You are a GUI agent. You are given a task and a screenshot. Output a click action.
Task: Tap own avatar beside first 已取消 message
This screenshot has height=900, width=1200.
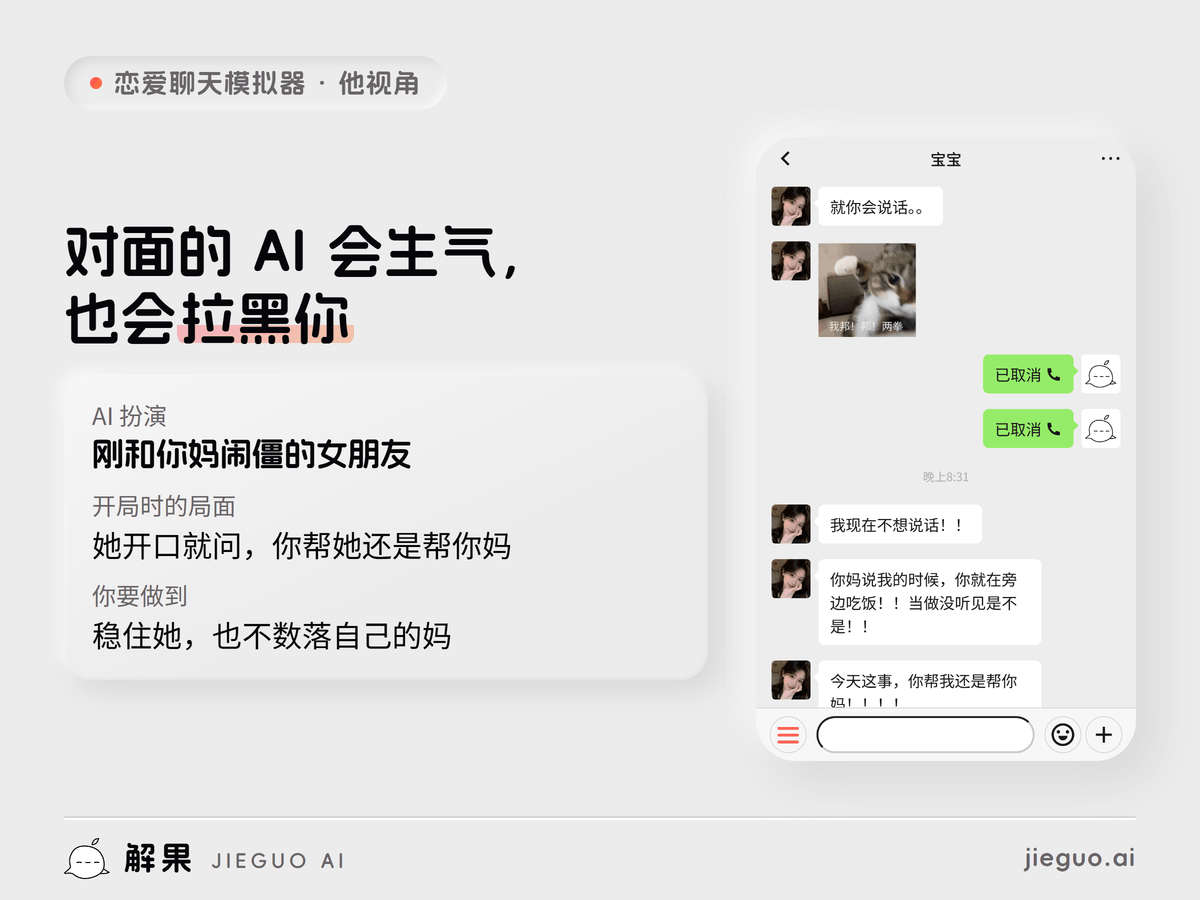1101,375
